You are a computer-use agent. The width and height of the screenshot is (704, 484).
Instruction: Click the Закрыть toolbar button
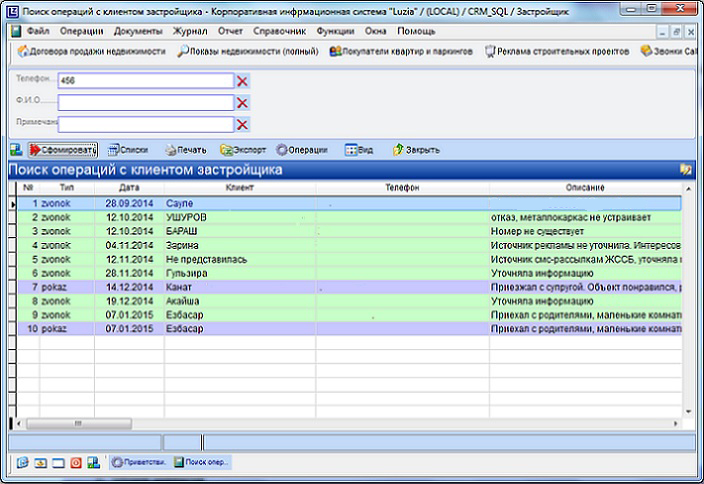click(x=416, y=150)
